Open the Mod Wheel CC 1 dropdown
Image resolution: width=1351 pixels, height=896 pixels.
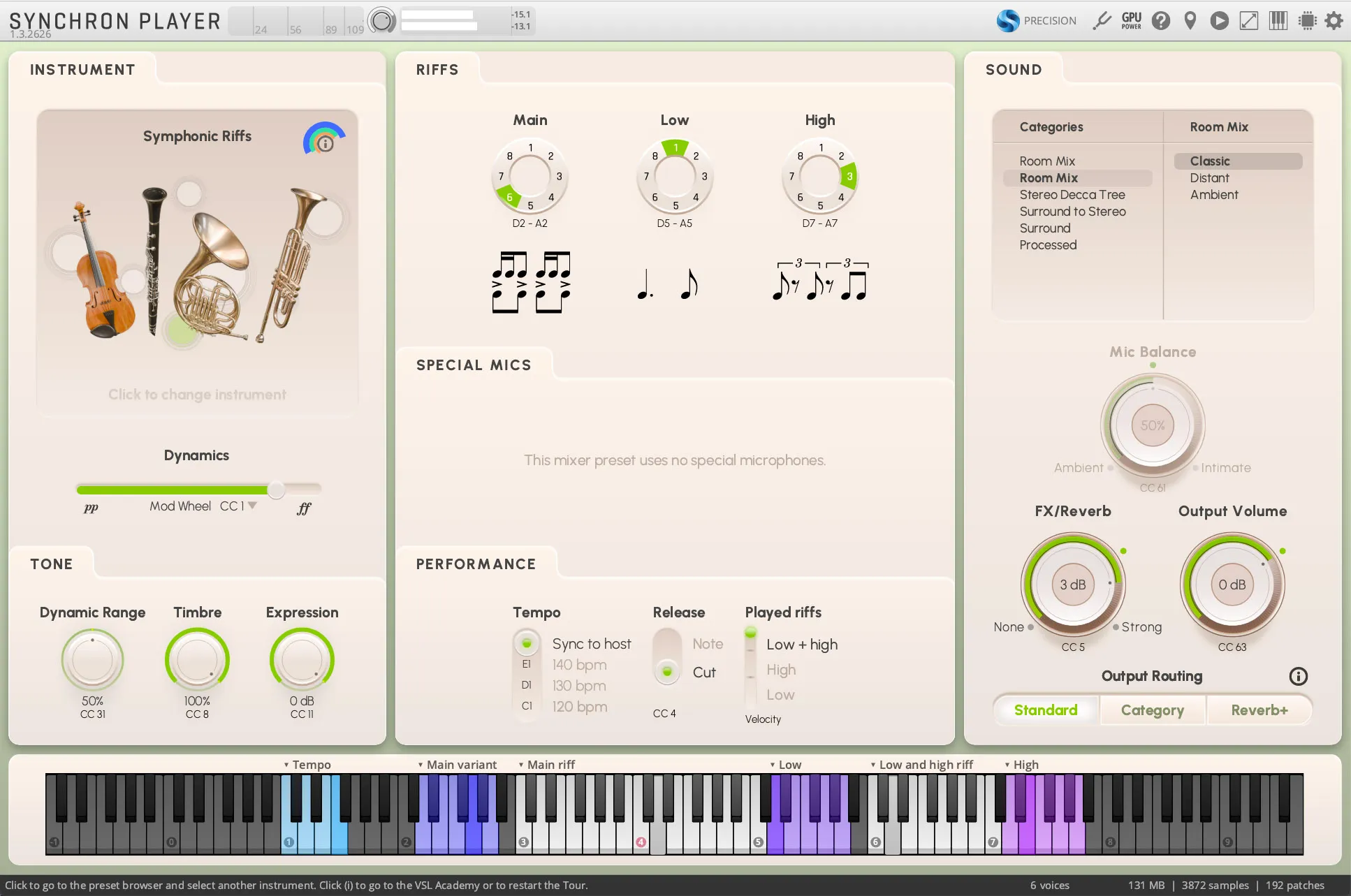[x=252, y=506]
